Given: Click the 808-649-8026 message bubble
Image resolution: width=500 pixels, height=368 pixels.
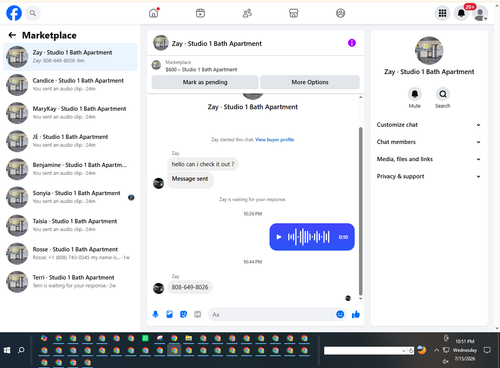Looking at the screenshot, I should click(x=190, y=287).
